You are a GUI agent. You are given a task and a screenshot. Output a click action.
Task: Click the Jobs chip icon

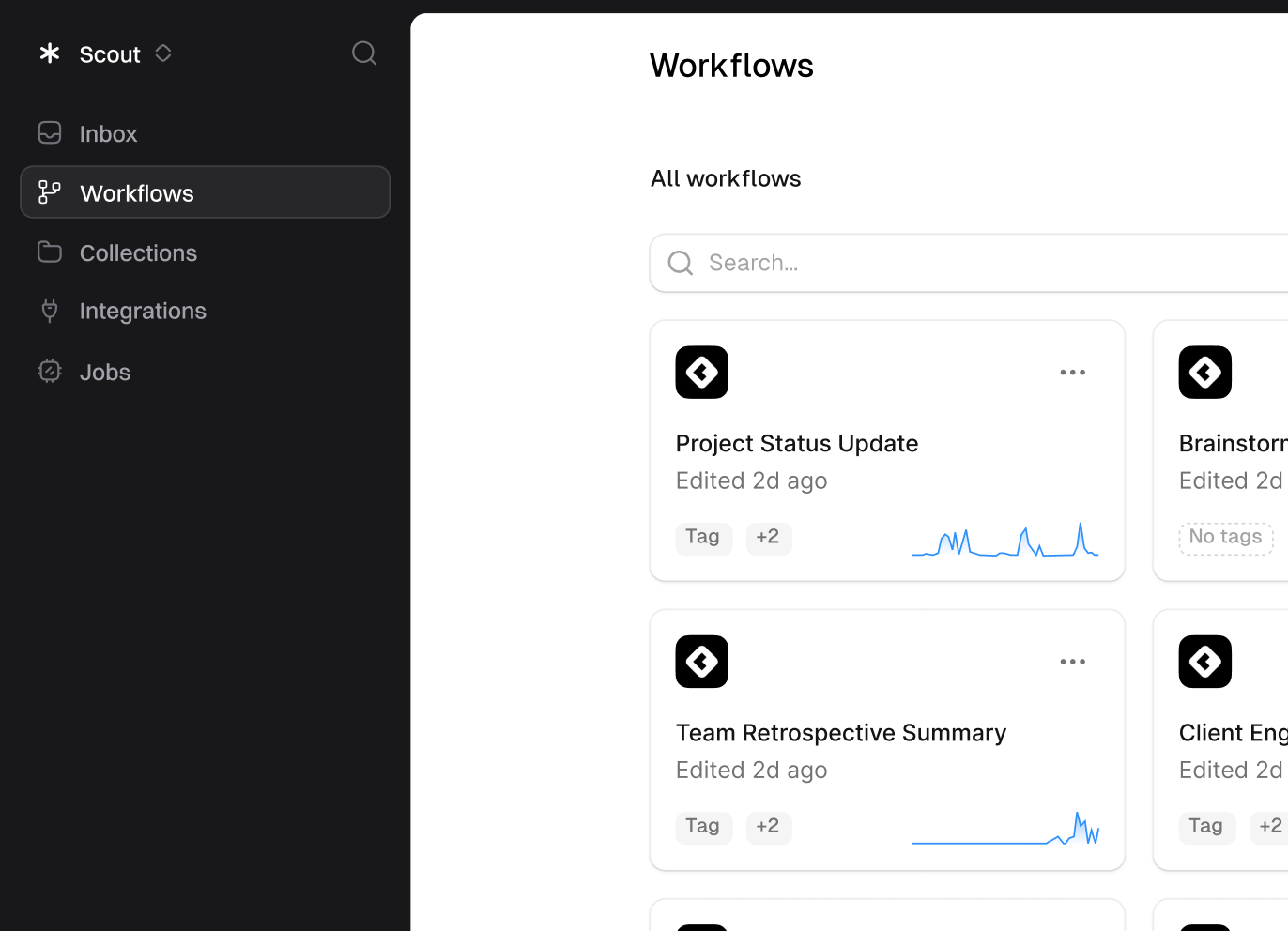click(x=50, y=372)
